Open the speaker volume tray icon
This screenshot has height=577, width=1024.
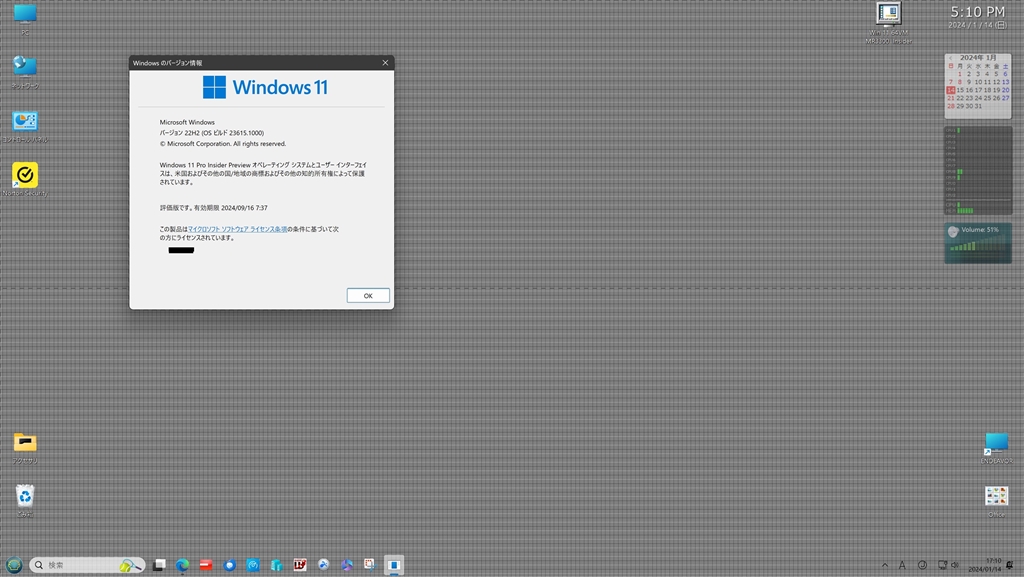point(955,565)
